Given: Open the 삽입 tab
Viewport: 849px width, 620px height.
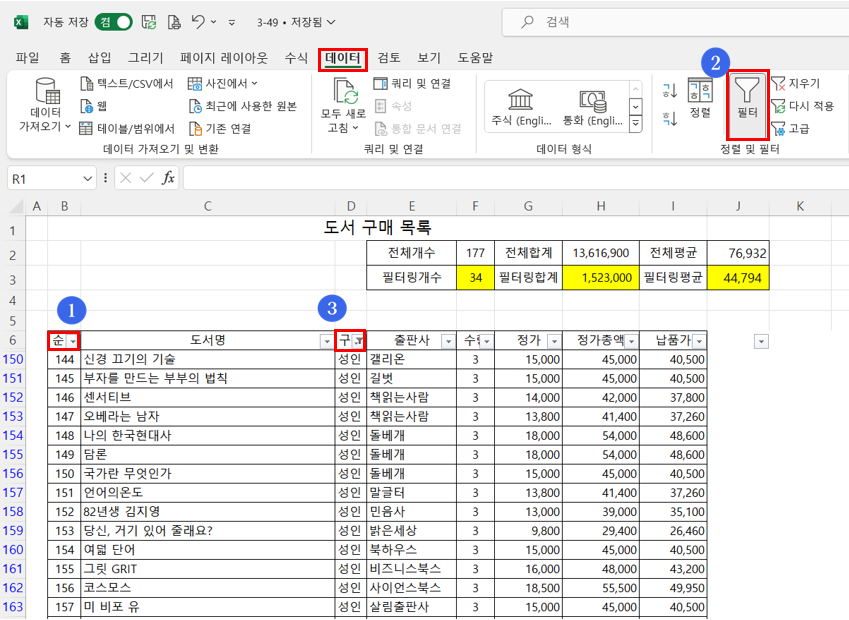Looking at the screenshot, I should [100, 58].
